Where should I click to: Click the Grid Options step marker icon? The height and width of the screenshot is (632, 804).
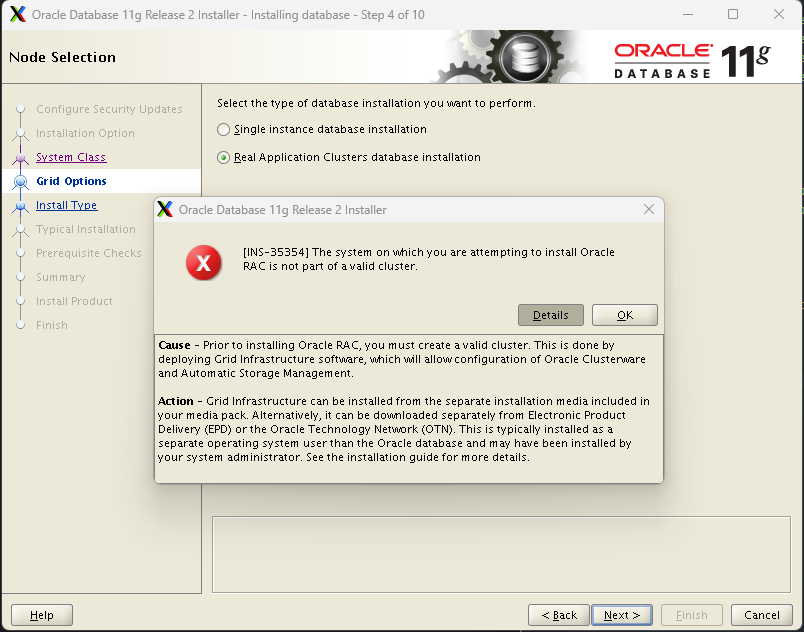click(x=21, y=181)
